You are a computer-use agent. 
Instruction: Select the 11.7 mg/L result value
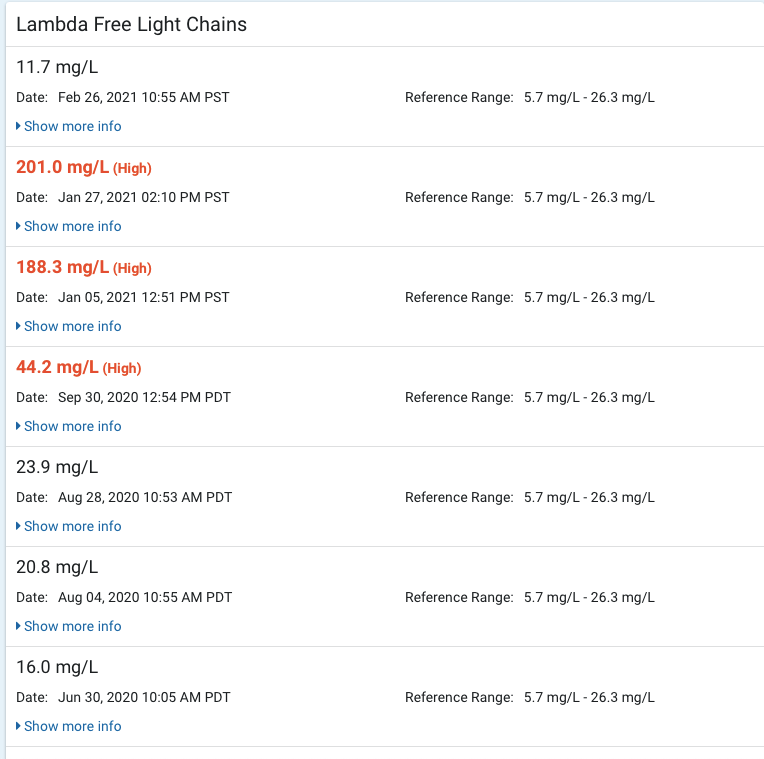point(57,67)
